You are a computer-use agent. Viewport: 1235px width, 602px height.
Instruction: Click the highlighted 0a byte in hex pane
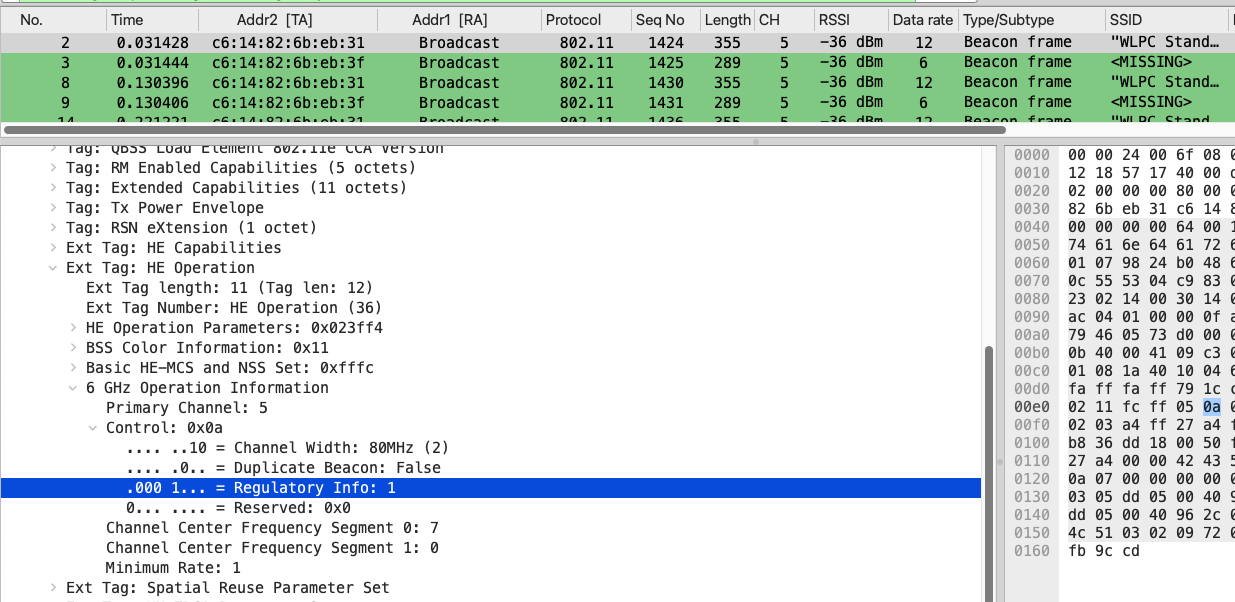click(1212, 407)
